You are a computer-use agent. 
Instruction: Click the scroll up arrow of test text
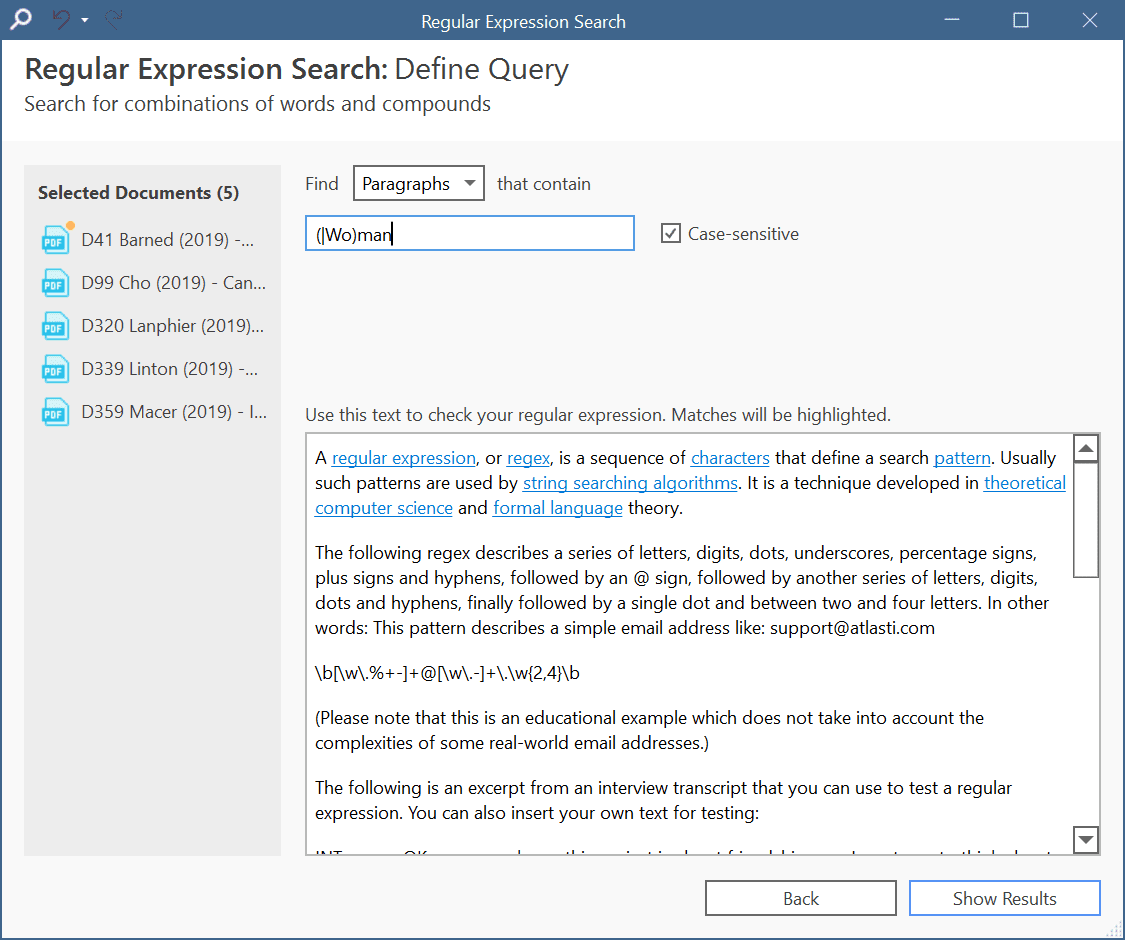click(x=1086, y=449)
